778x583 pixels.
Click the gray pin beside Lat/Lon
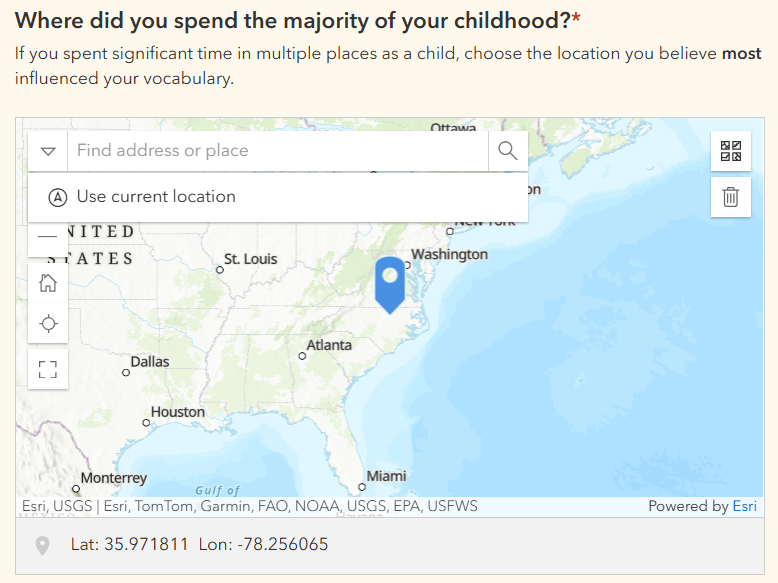click(42, 546)
